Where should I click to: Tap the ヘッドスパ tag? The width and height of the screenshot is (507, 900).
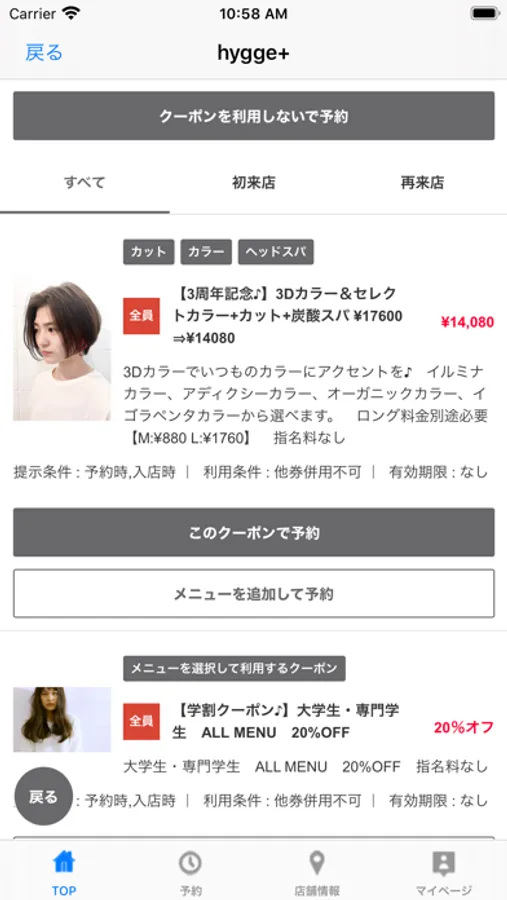276,252
